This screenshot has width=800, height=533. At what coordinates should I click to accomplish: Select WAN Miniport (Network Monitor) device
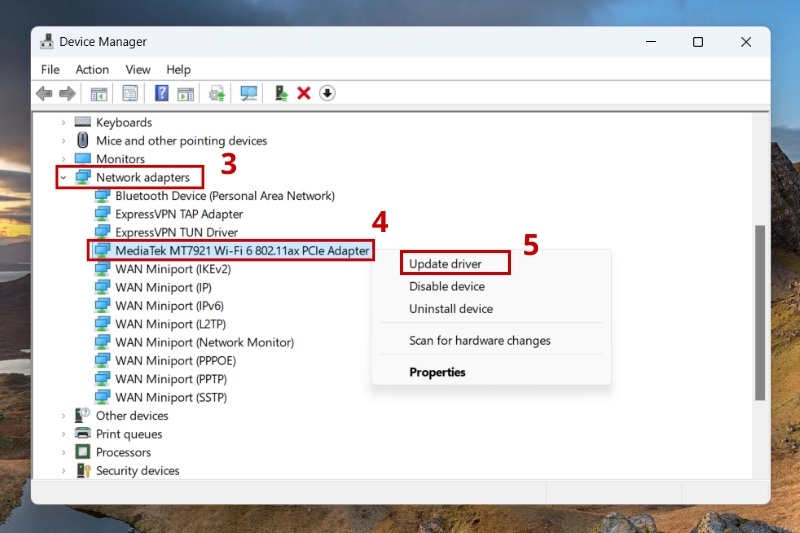[x=205, y=342]
